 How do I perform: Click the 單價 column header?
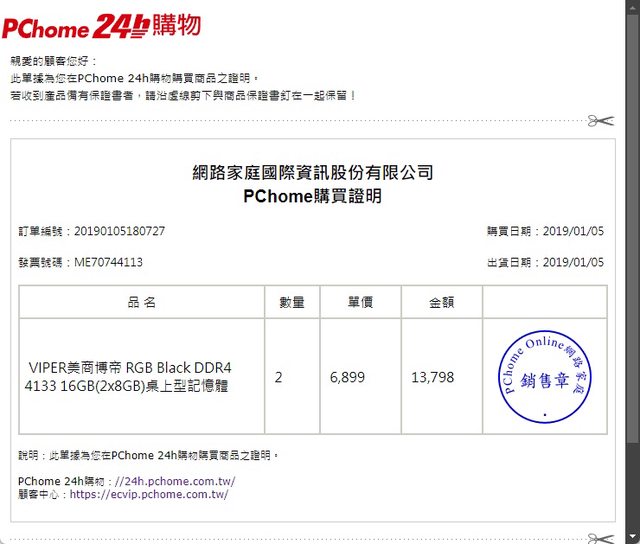coord(360,302)
